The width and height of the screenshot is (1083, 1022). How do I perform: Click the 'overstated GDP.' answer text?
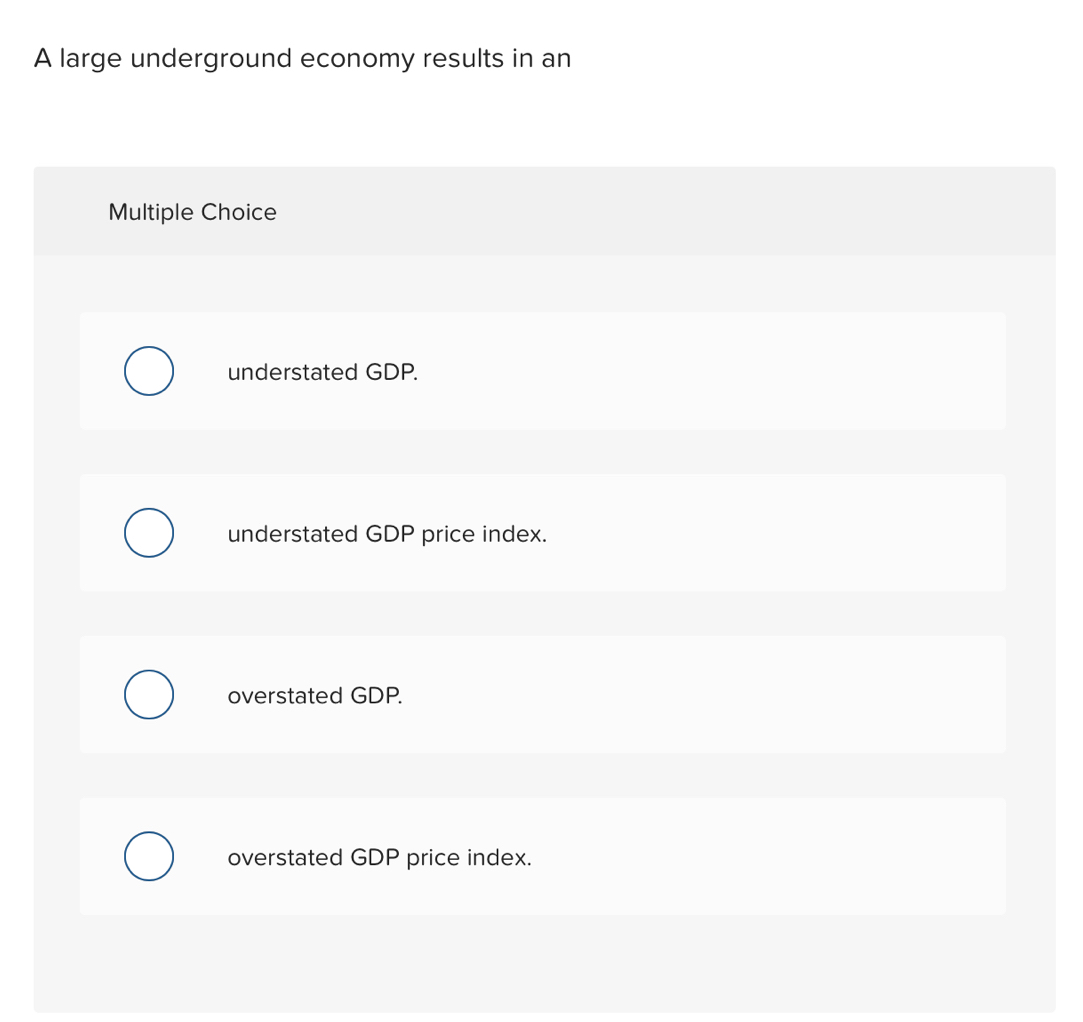[x=314, y=696]
